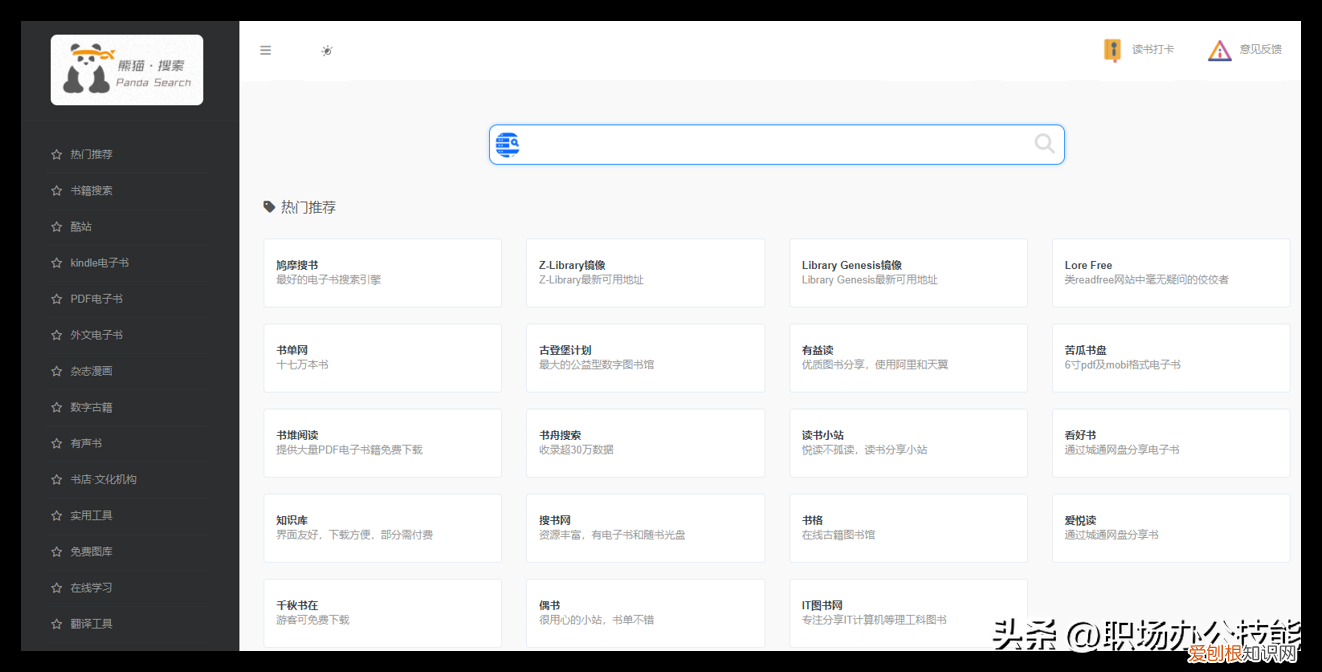Open the 鸠摩搜书 card link
This screenshot has width=1322, height=672.
click(382, 272)
